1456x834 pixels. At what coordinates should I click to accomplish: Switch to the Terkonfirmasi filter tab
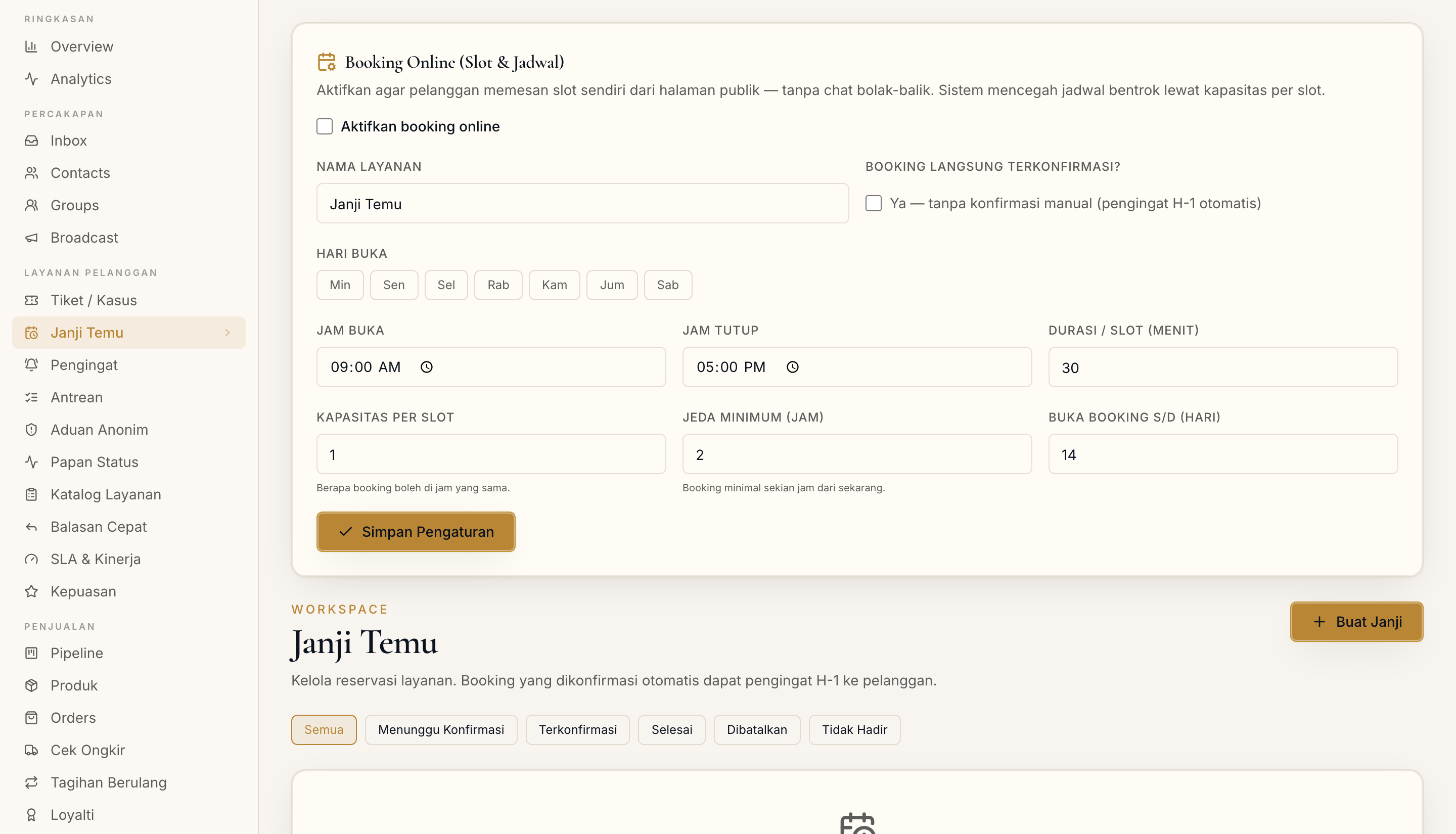[x=578, y=730]
